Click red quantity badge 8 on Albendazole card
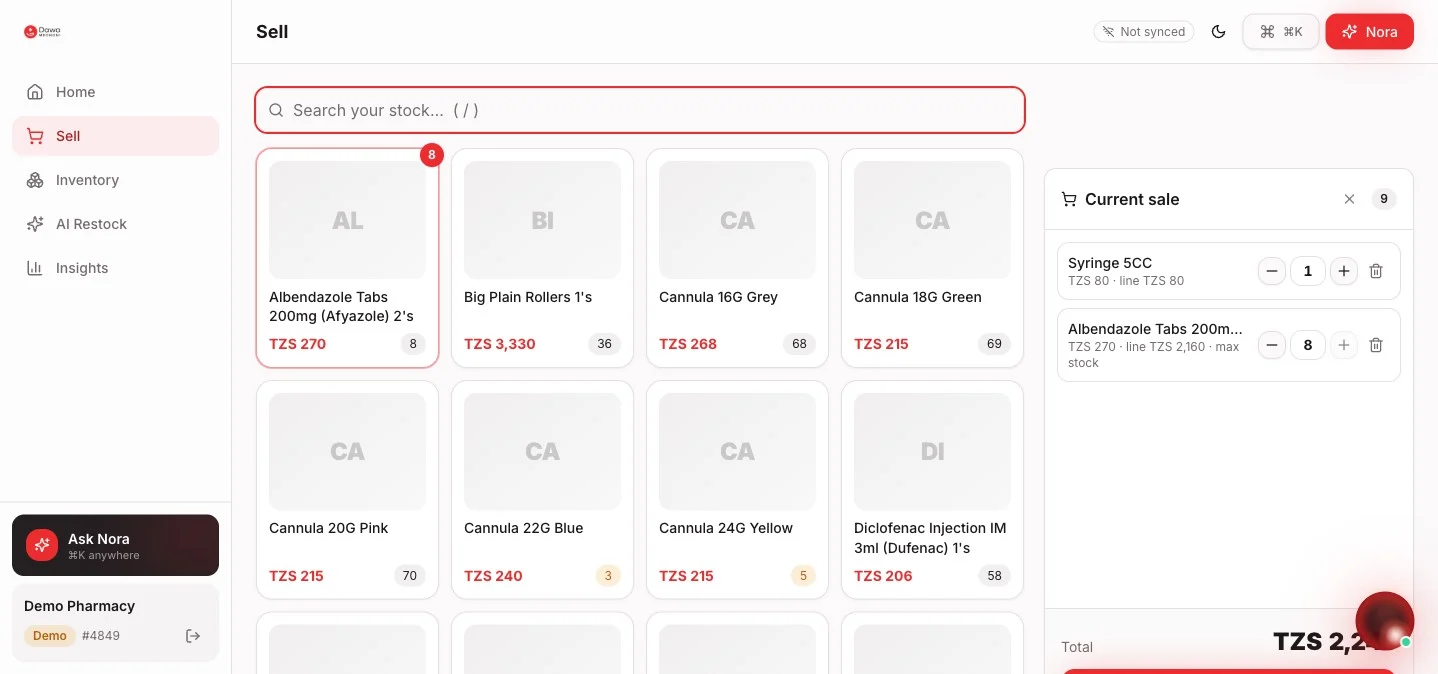Screen dimensions: 1438x674 431,155
